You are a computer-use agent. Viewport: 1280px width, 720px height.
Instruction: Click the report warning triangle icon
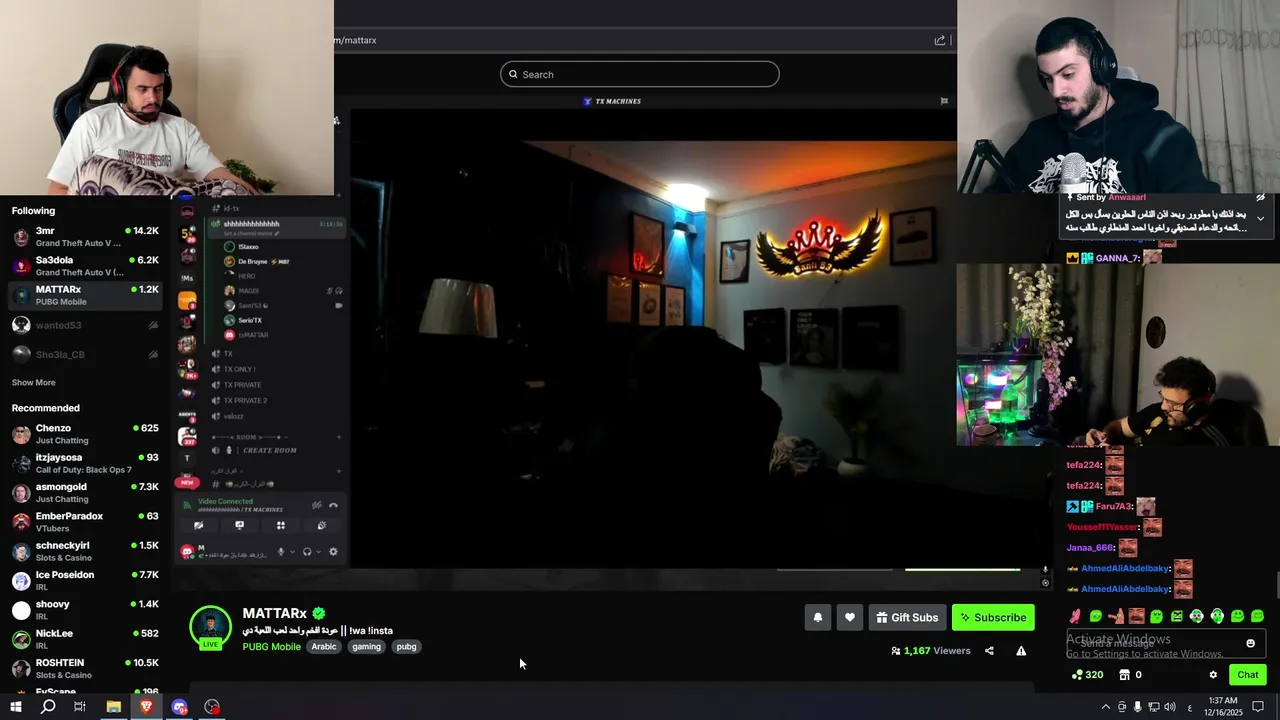click(1021, 651)
